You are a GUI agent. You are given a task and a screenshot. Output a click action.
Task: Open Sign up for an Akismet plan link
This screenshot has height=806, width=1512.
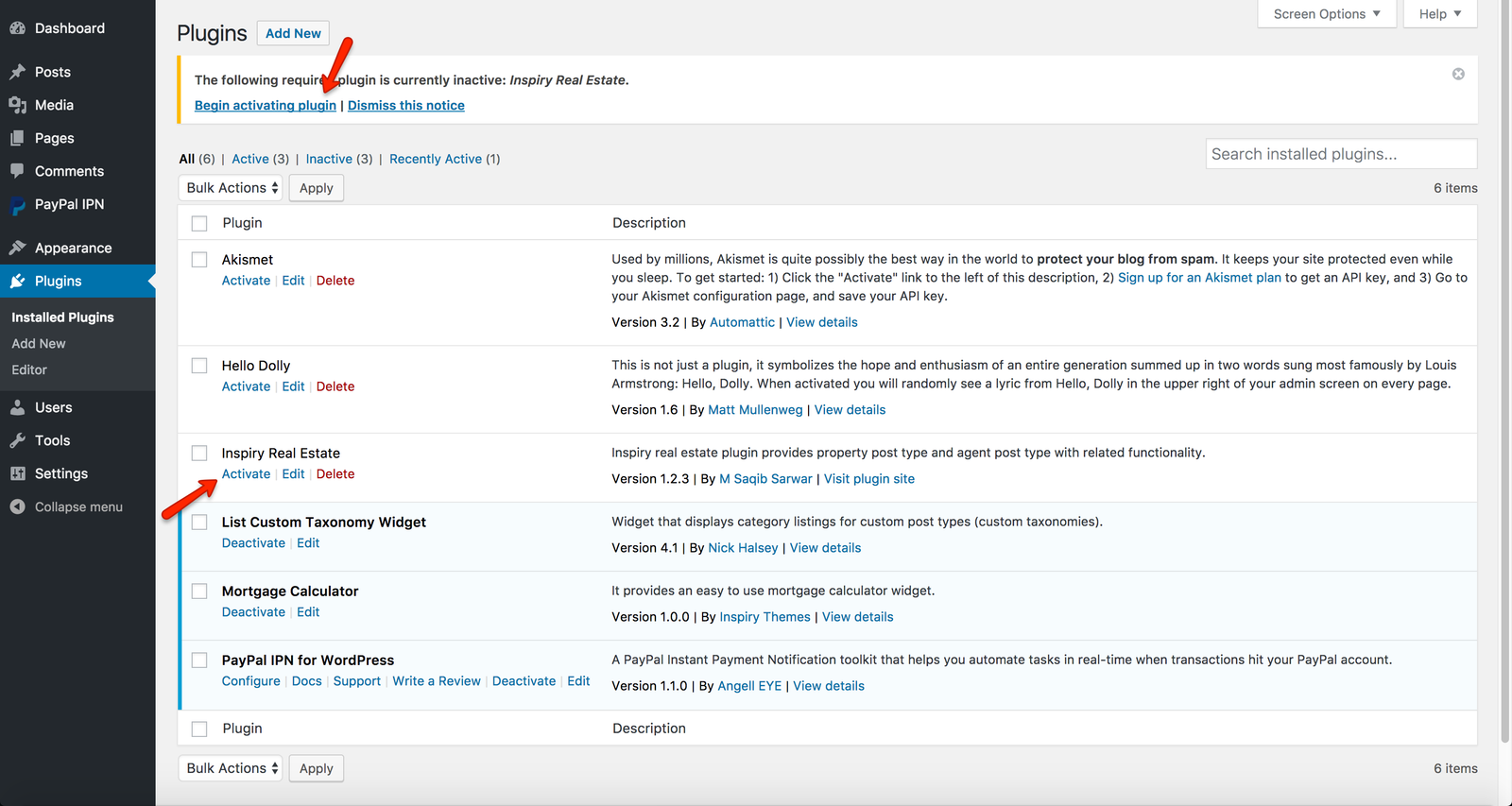1199,278
